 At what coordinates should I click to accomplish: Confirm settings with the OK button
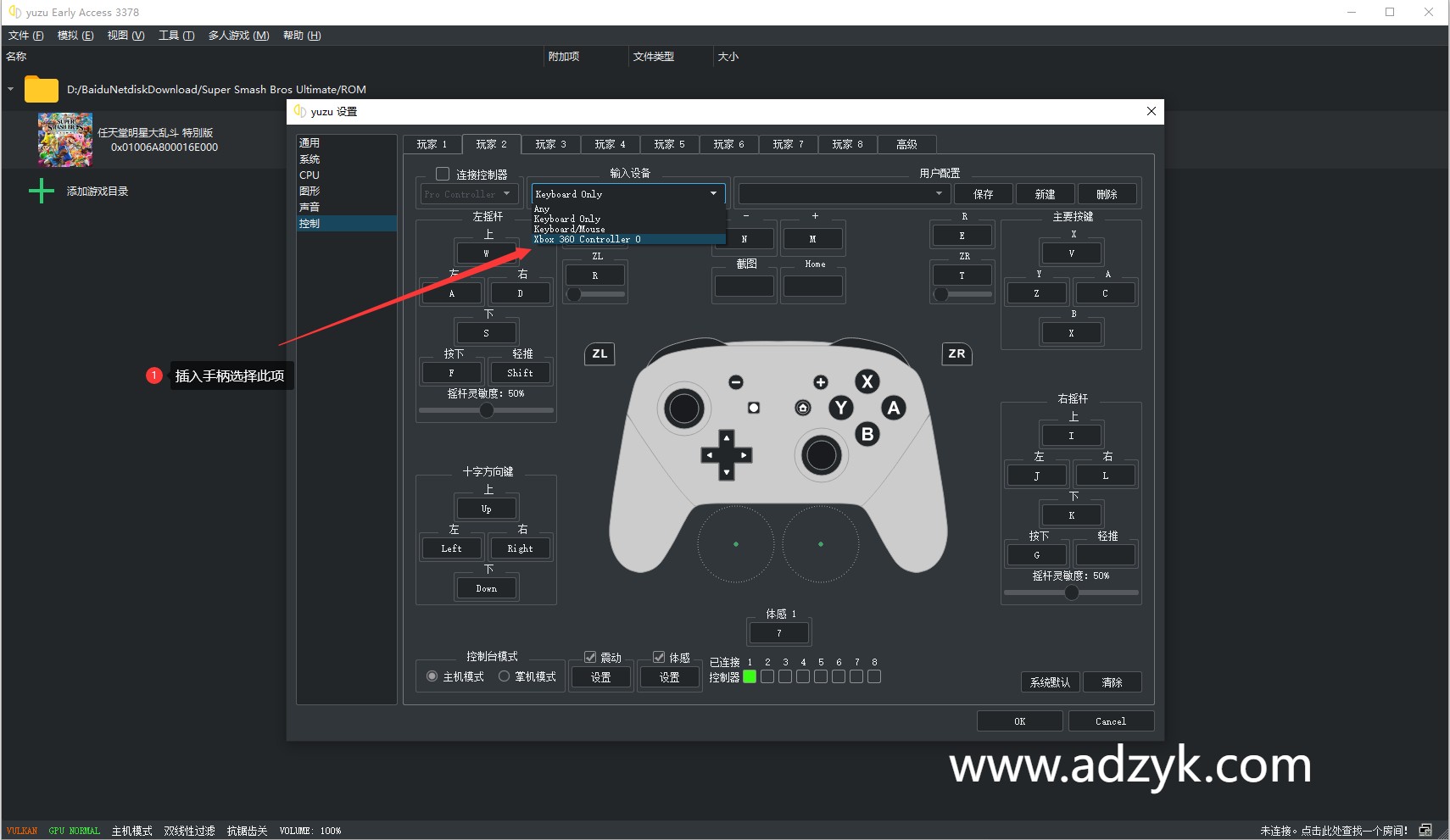click(1019, 721)
